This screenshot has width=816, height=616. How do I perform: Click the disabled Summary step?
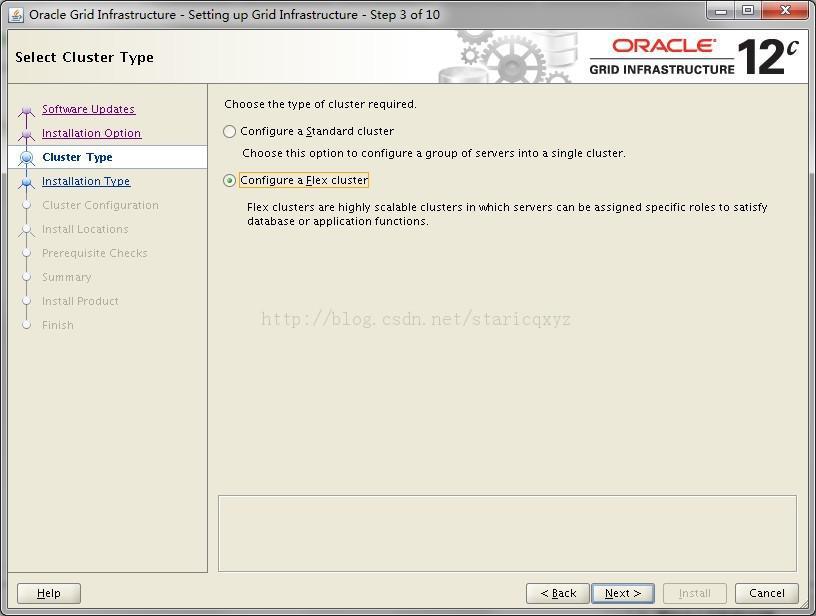[67, 277]
